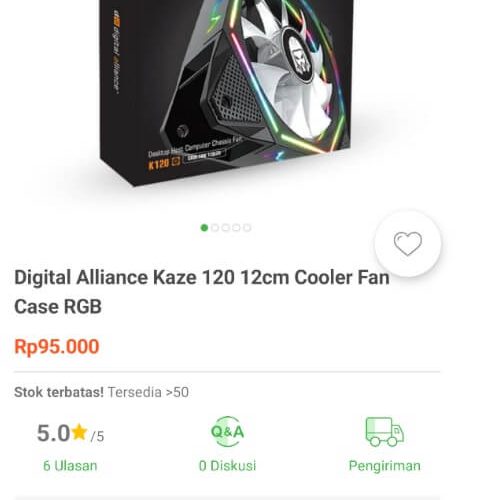The height and width of the screenshot is (500, 478).
Task: Jump to the second image dot
Action: tap(215, 228)
